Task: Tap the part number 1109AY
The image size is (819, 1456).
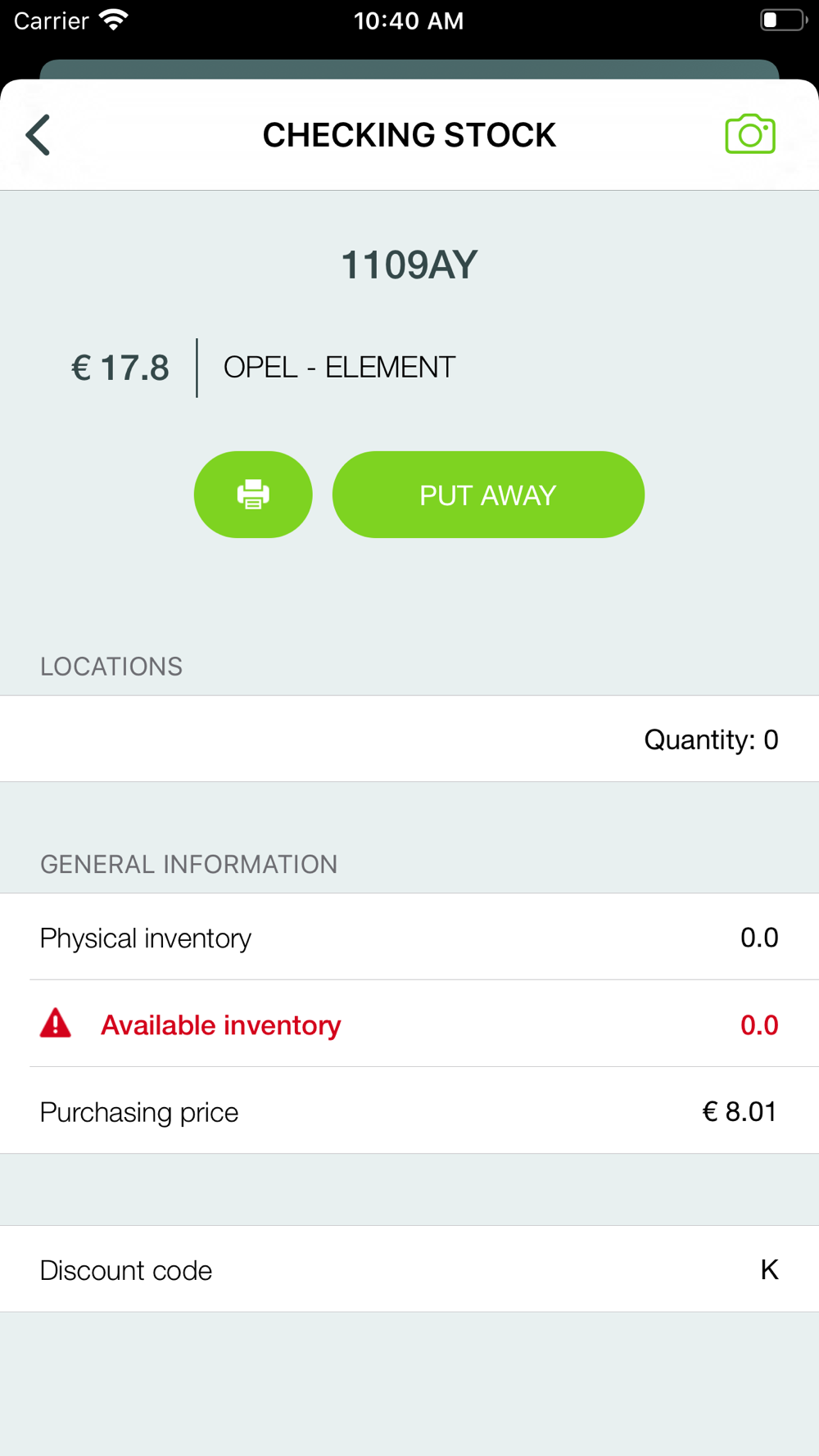Action: pyautogui.click(x=409, y=265)
